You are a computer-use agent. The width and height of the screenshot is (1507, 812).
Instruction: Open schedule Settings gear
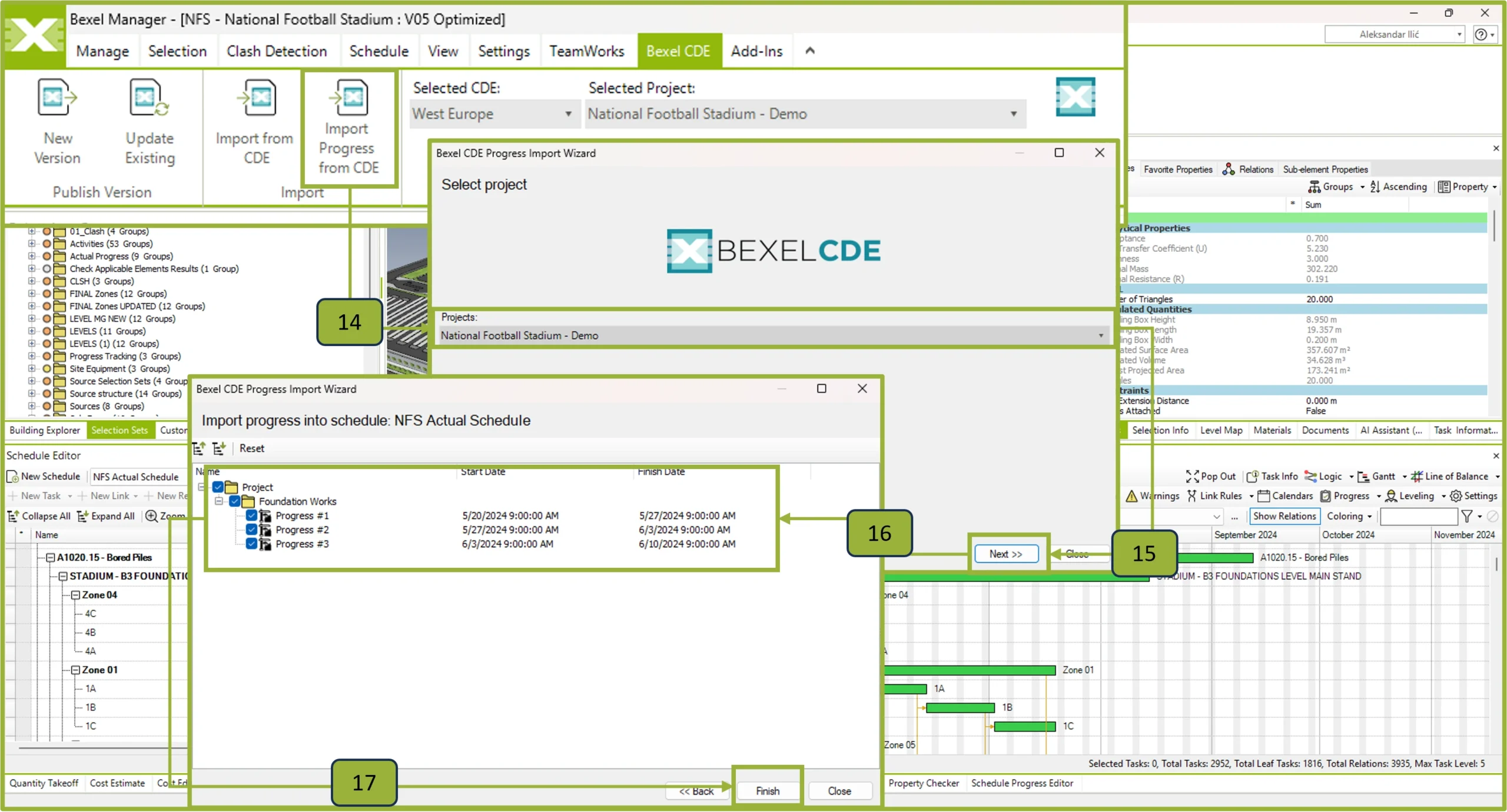(1473, 496)
